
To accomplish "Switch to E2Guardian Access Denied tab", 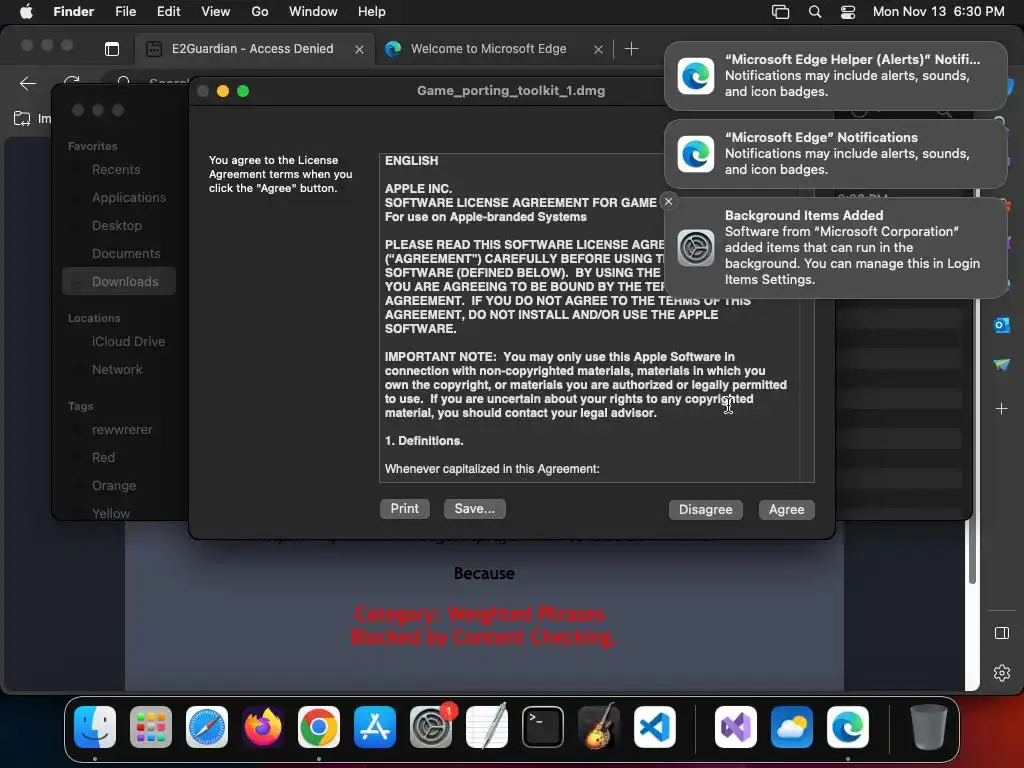I will (255, 49).
